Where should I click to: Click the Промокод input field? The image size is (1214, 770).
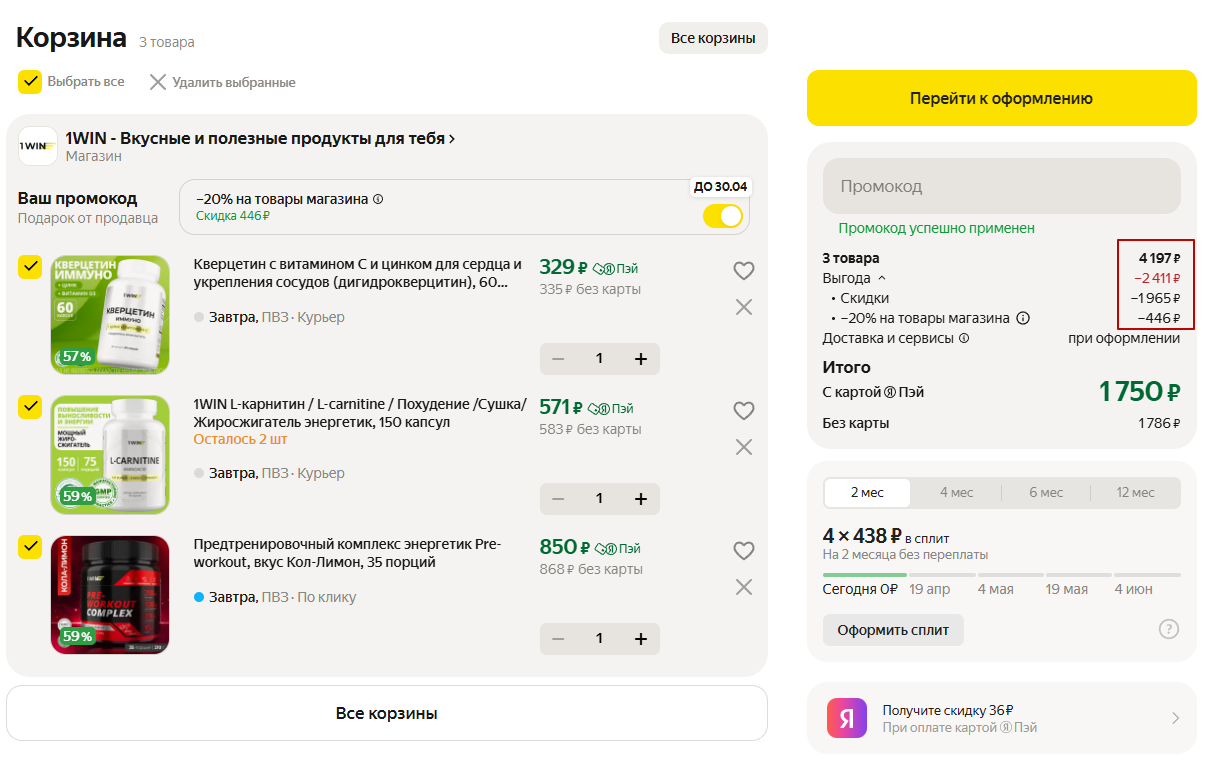[1001, 186]
